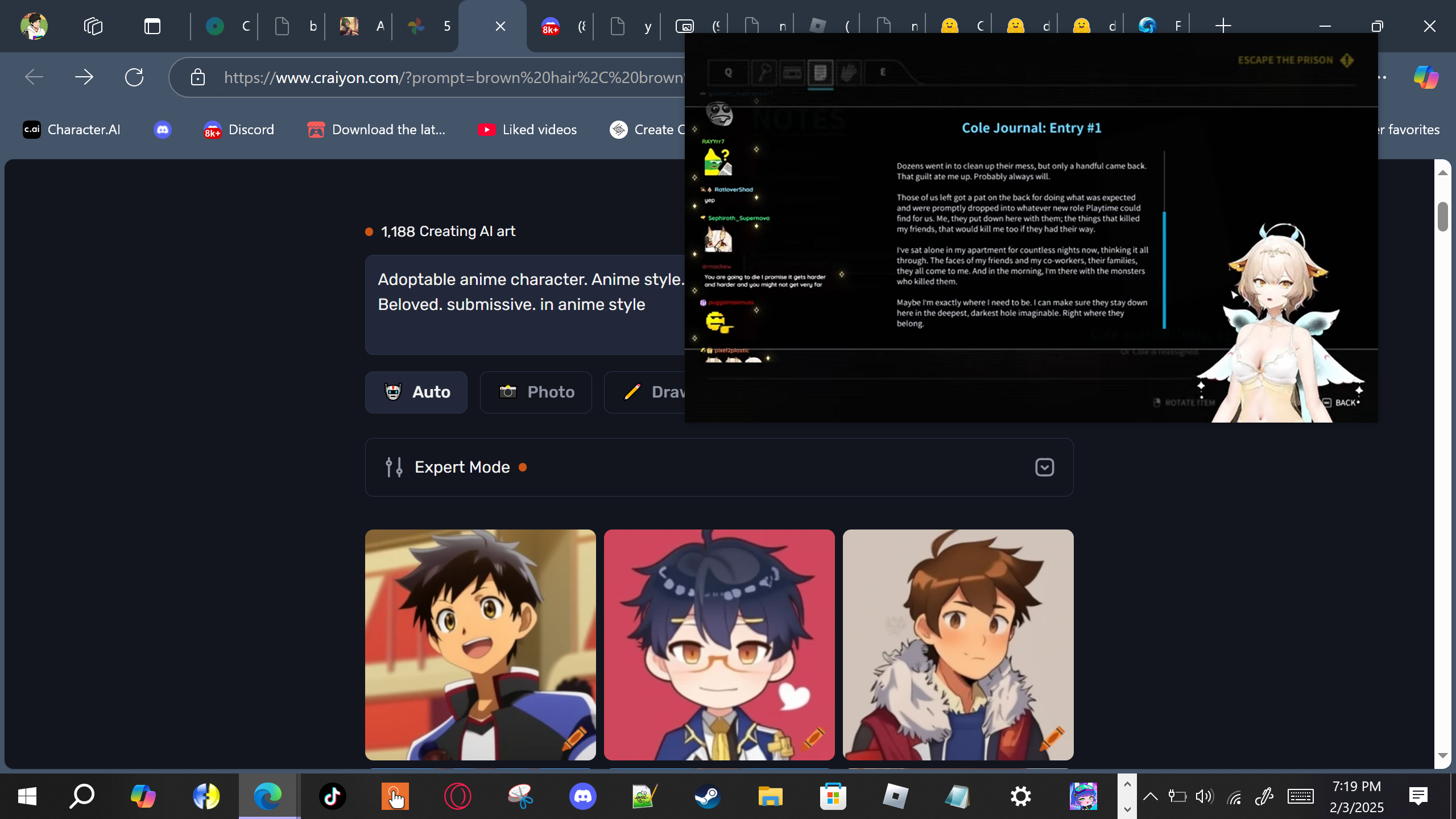Open Steam from the taskbar
The height and width of the screenshot is (819, 1456).
point(708,796)
